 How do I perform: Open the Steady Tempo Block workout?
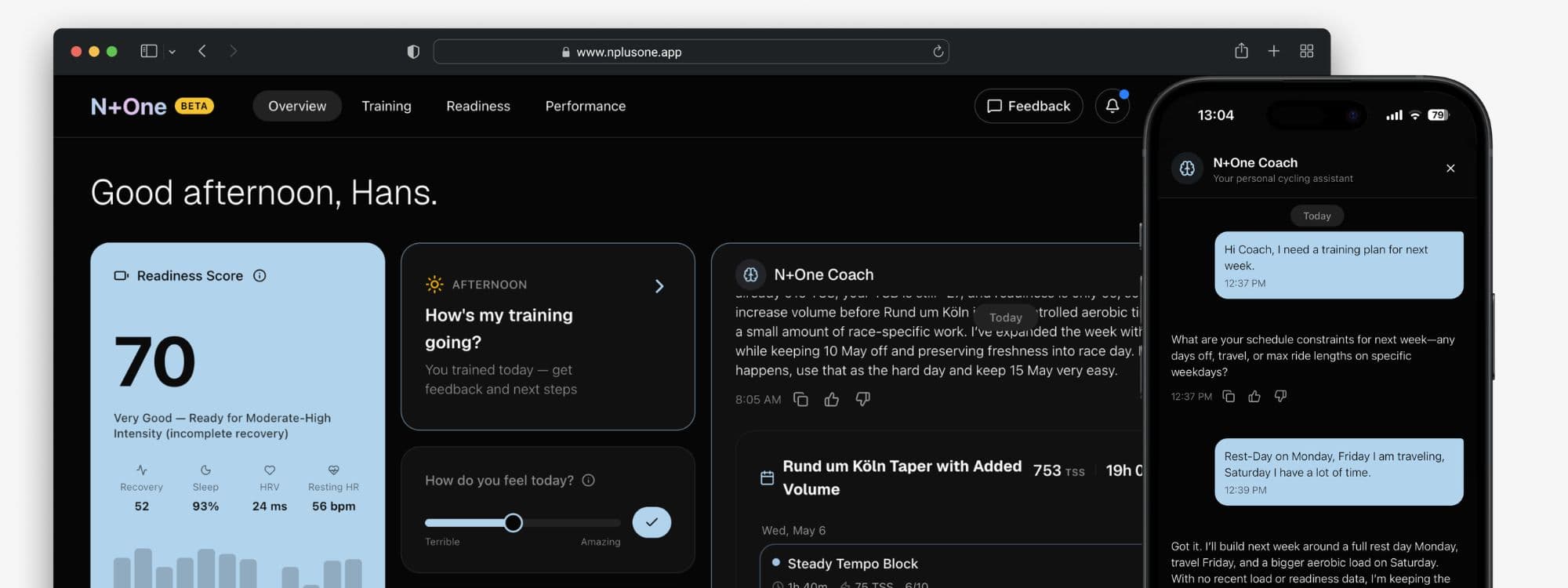pos(951,567)
